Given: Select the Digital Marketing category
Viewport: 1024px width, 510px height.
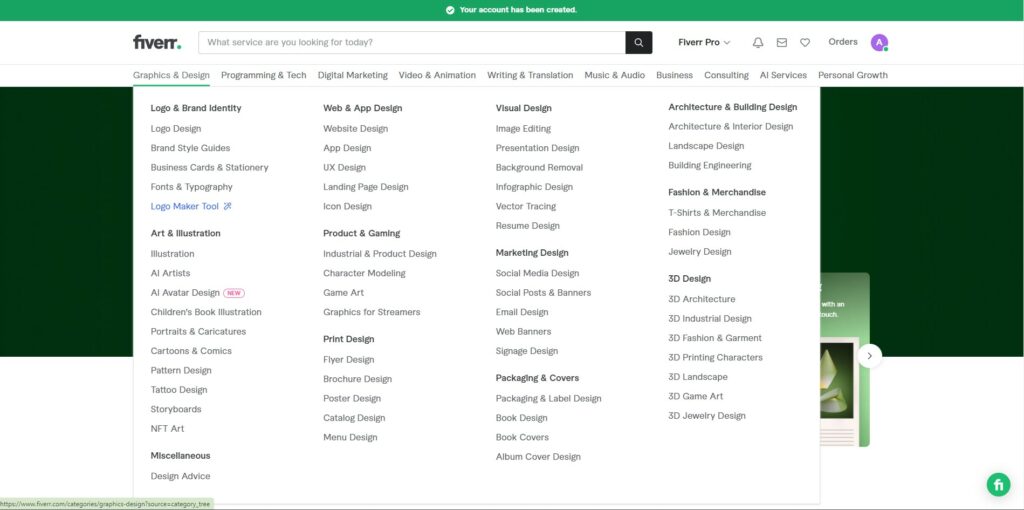Looking at the screenshot, I should coord(353,75).
